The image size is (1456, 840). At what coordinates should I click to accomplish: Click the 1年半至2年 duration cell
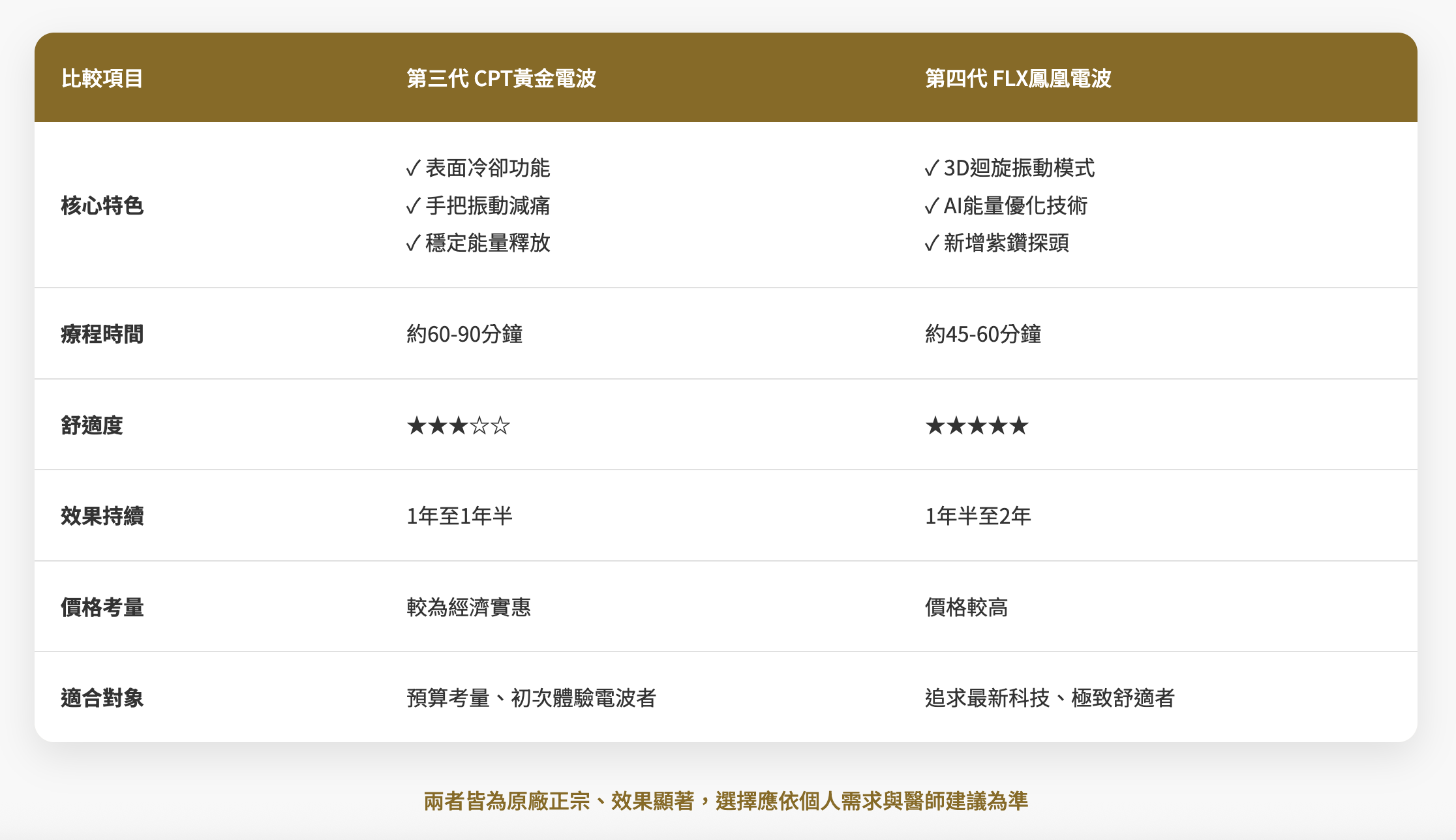point(977,516)
